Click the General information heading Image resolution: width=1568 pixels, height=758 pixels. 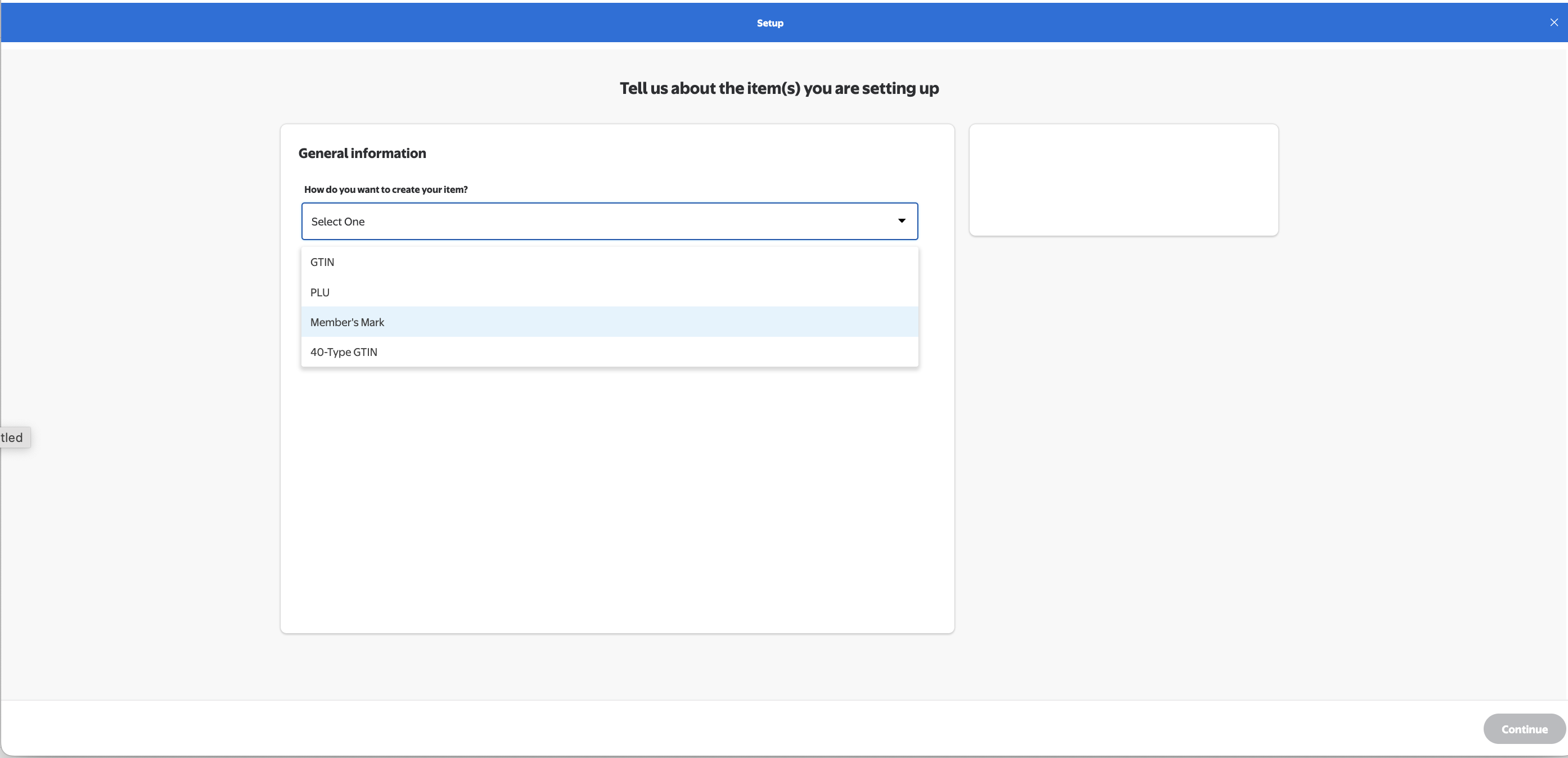pos(362,154)
